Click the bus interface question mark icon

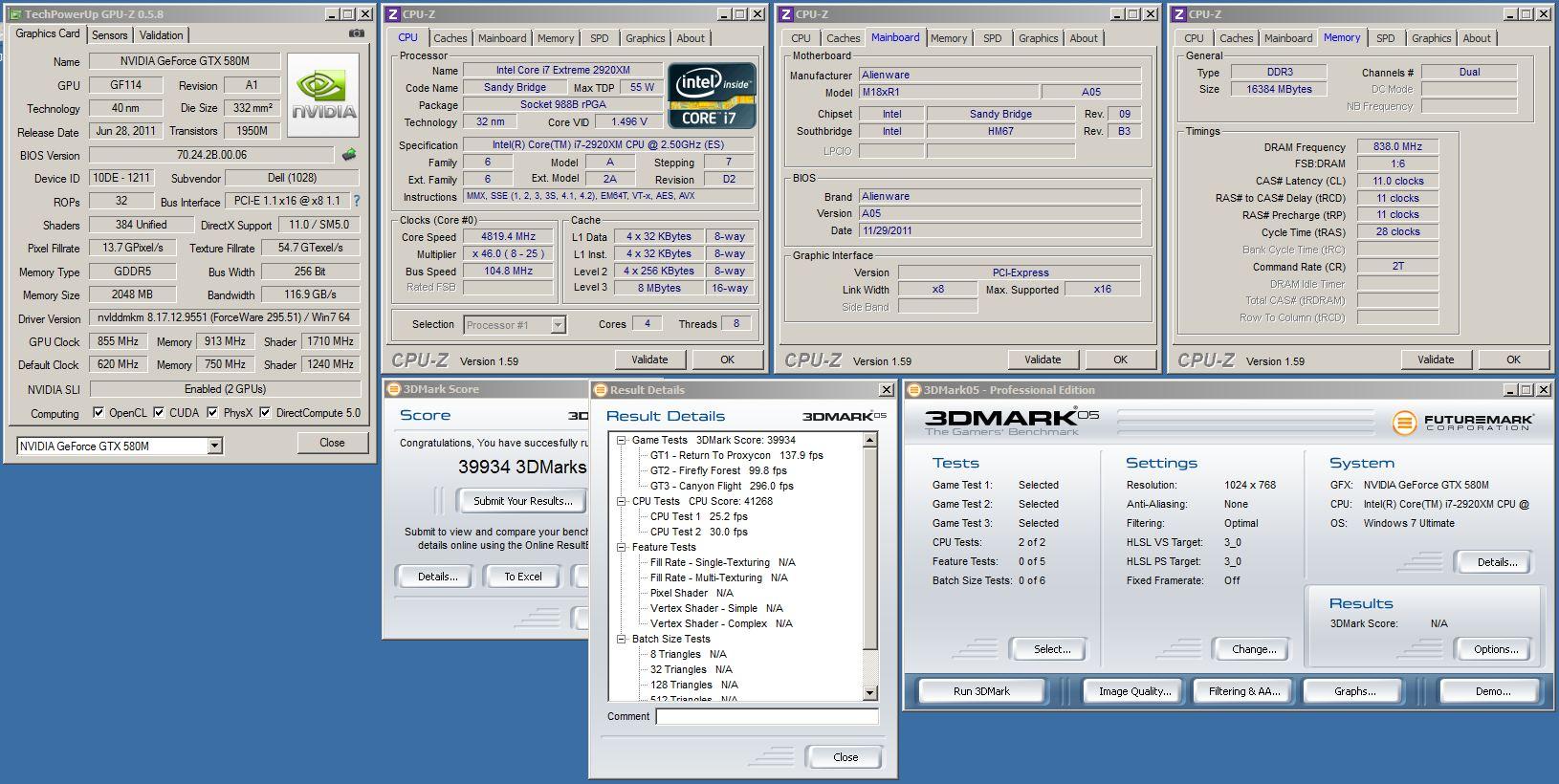[357, 202]
